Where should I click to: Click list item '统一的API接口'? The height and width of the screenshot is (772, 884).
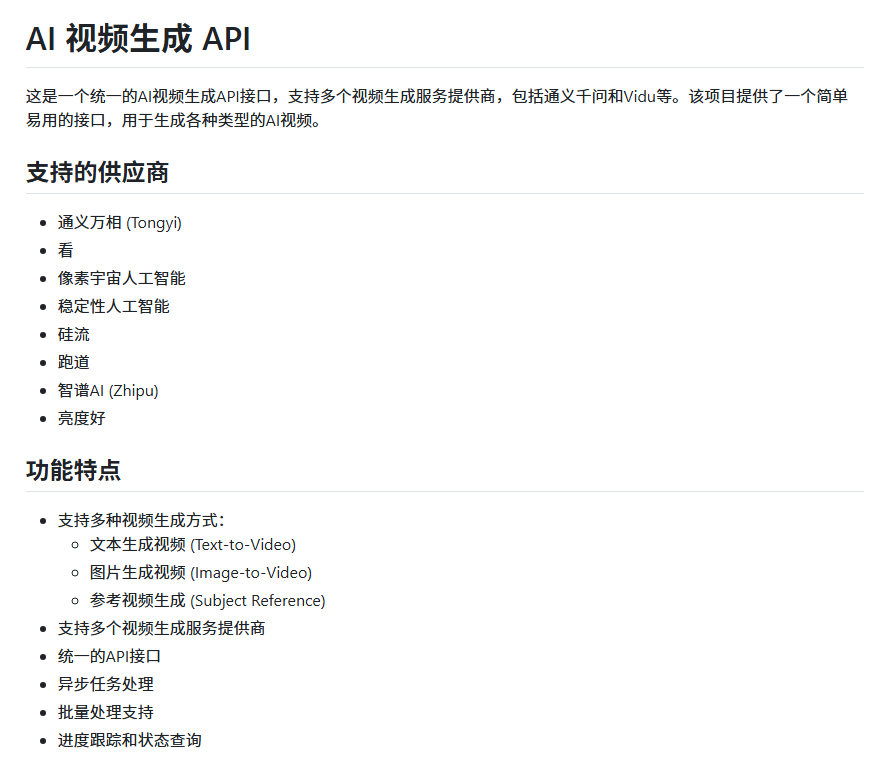click(109, 656)
